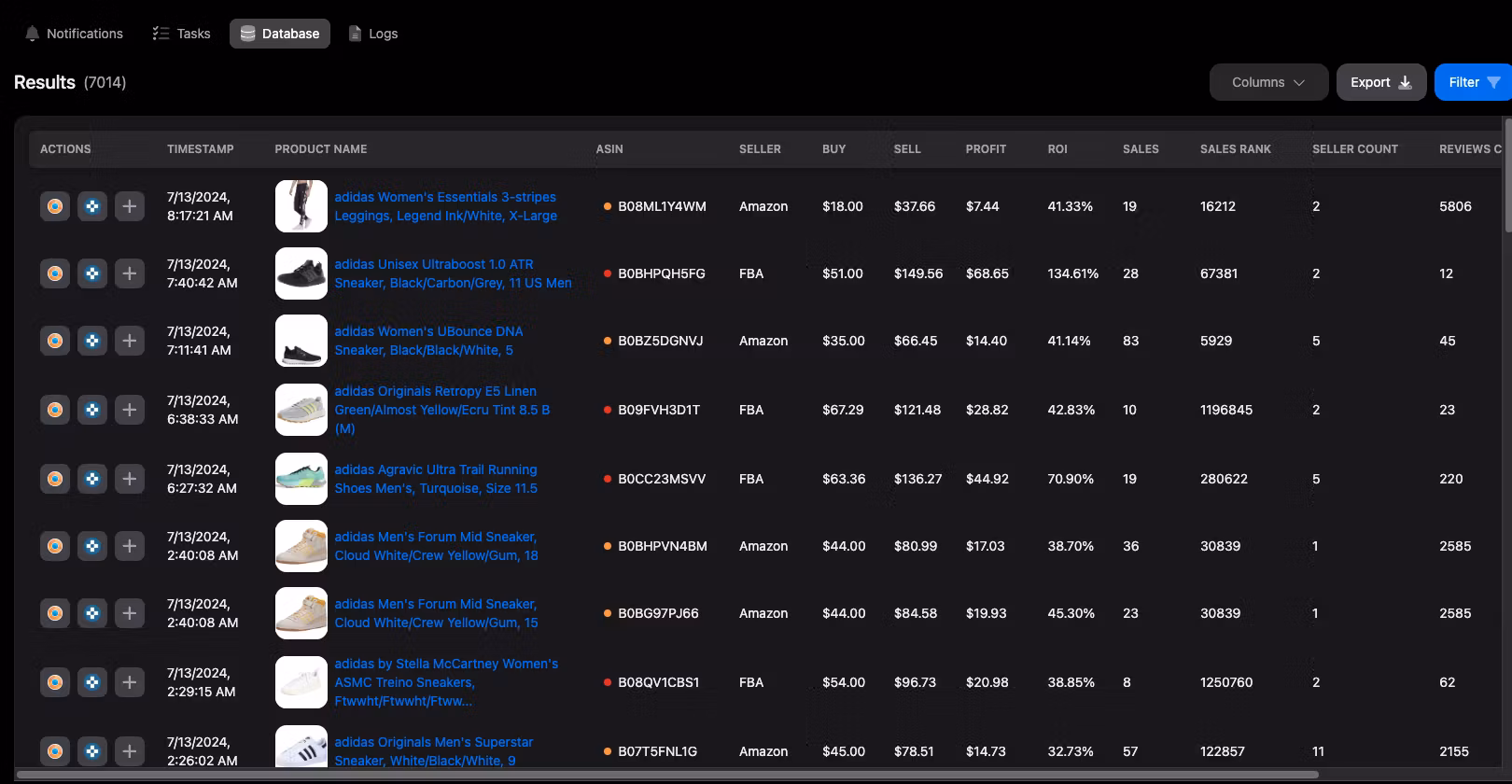Click the orange circle icon for the Stella McCartney row

click(x=55, y=682)
